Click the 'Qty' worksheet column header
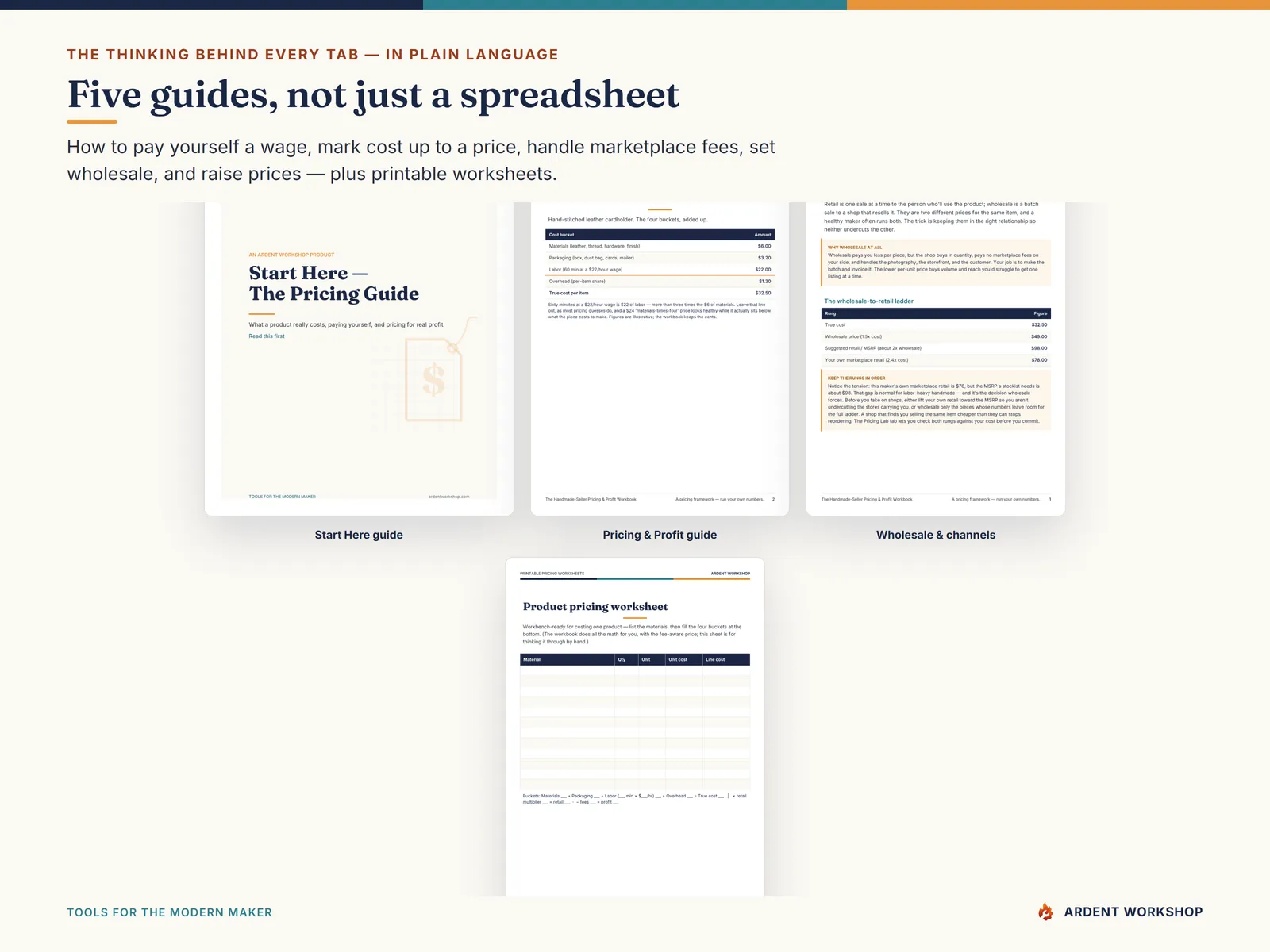1270x952 pixels. pyautogui.click(x=622, y=659)
